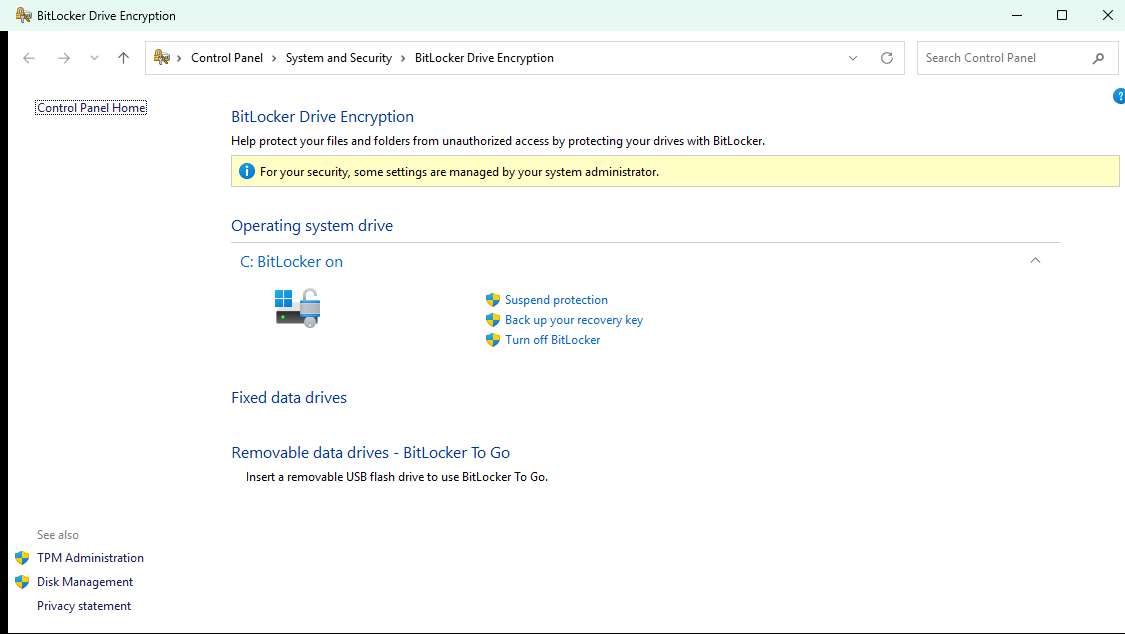Click the C: drive lock icon
Image resolution: width=1125 pixels, height=634 pixels.
point(298,308)
